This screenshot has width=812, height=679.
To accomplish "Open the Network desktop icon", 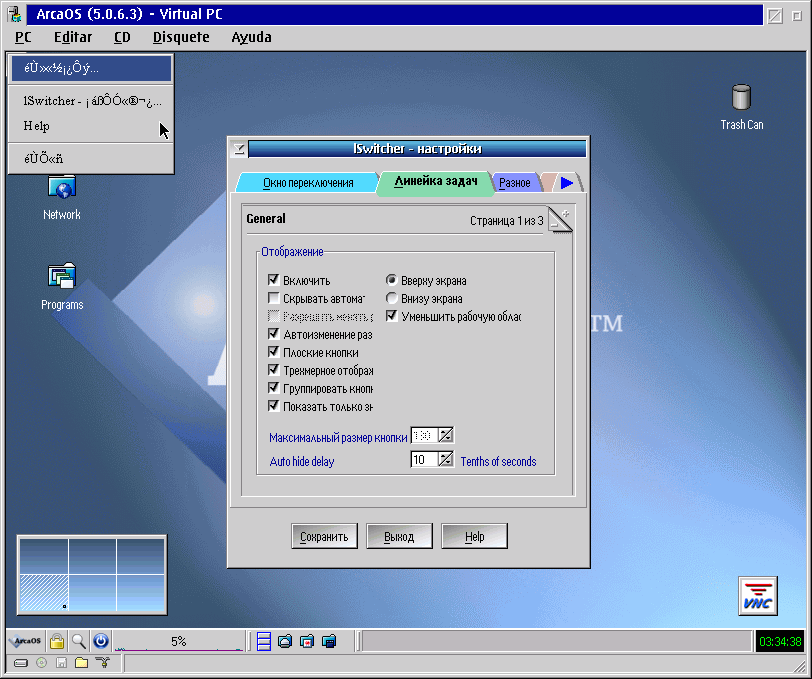I will 62,189.
